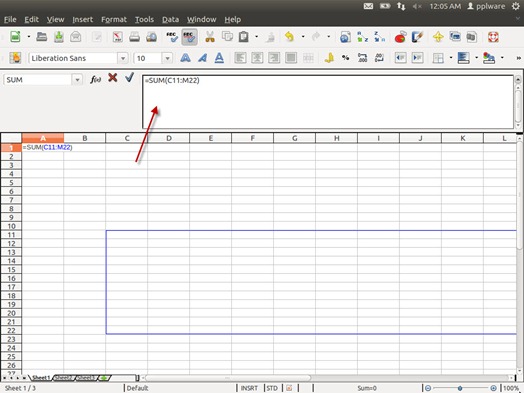Open the Data menu
The height and width of the screenshot is (393, 524).
pyautogui.click(x=170, y=19)
